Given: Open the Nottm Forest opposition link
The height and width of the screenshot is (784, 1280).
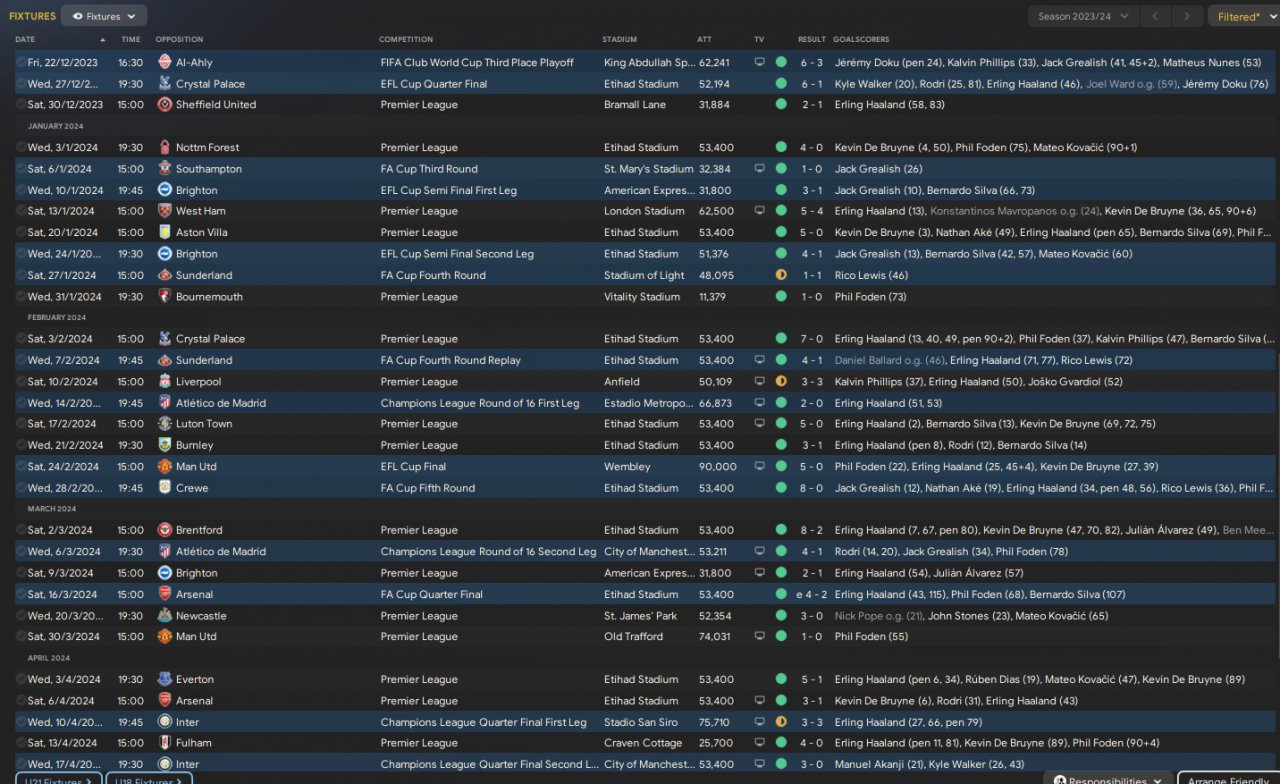Looking at the screenshot, I should [208, 147].
